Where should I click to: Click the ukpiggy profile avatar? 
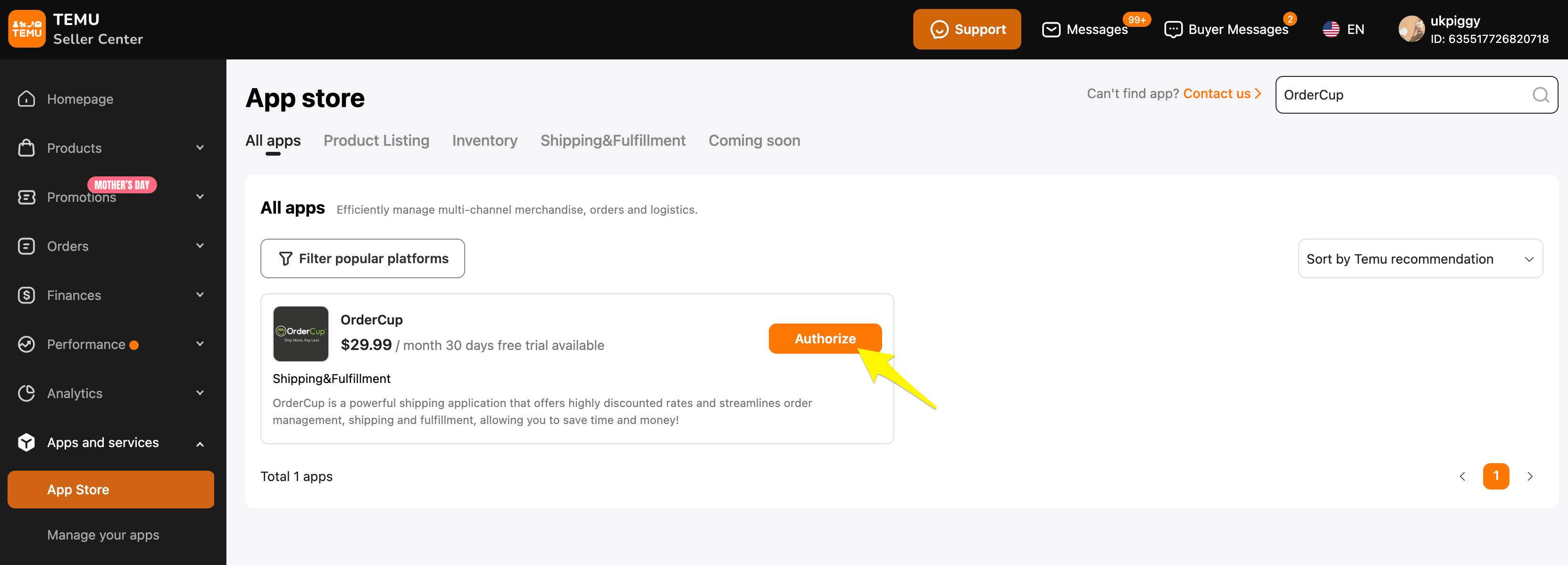pyautogui.click(x=1411, y=29)
